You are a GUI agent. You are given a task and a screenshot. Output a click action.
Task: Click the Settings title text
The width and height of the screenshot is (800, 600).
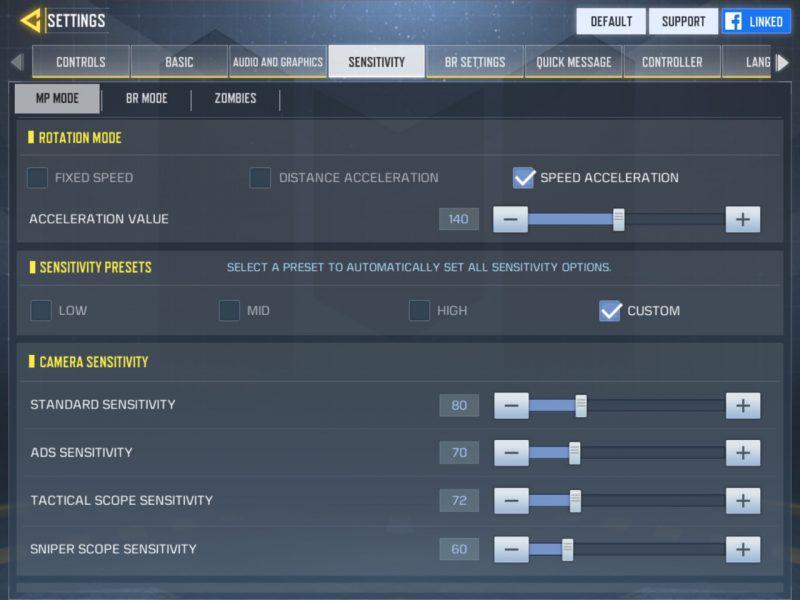[x=77, y=21]
